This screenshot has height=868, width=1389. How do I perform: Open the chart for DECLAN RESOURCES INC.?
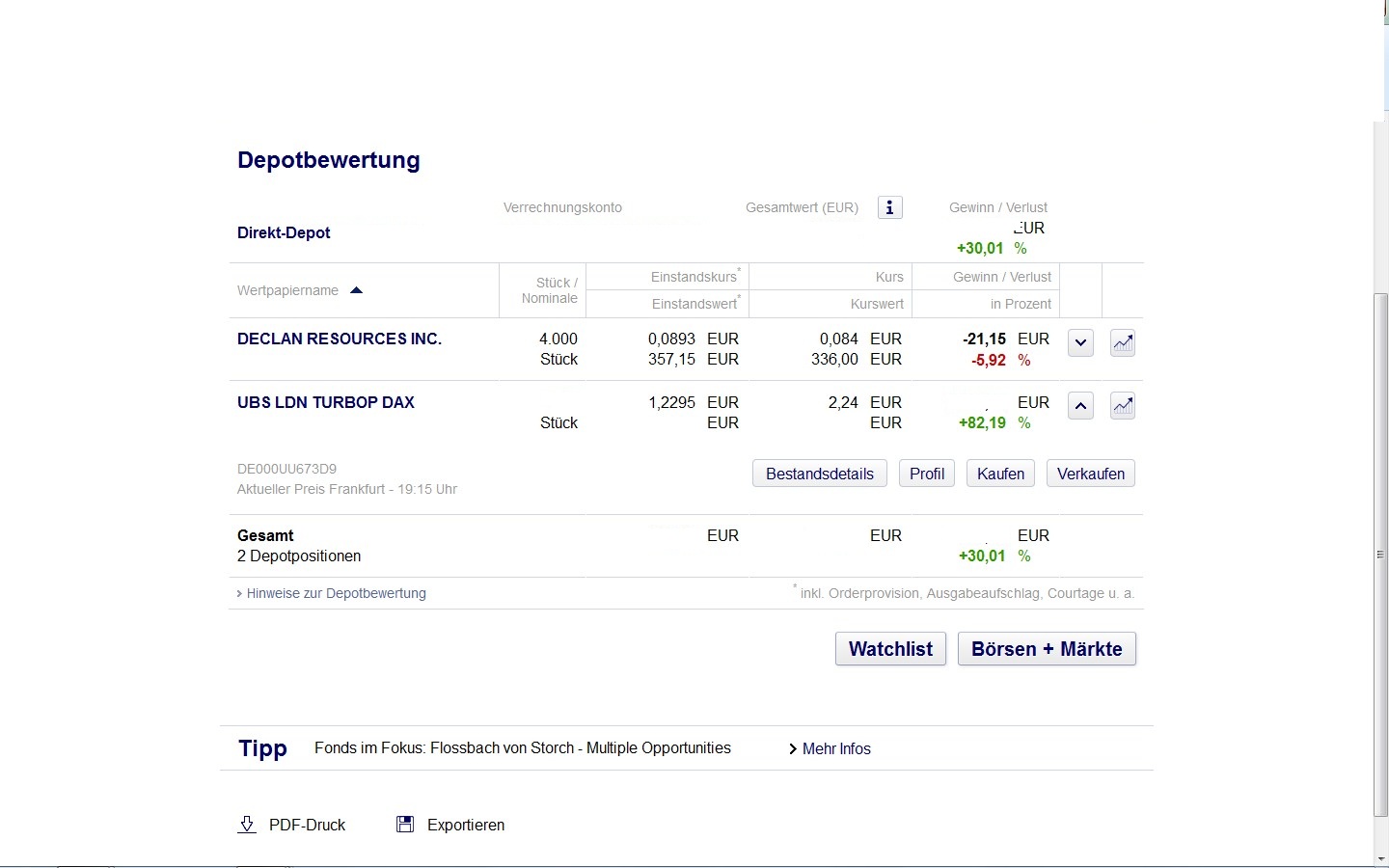[1122, 342]
